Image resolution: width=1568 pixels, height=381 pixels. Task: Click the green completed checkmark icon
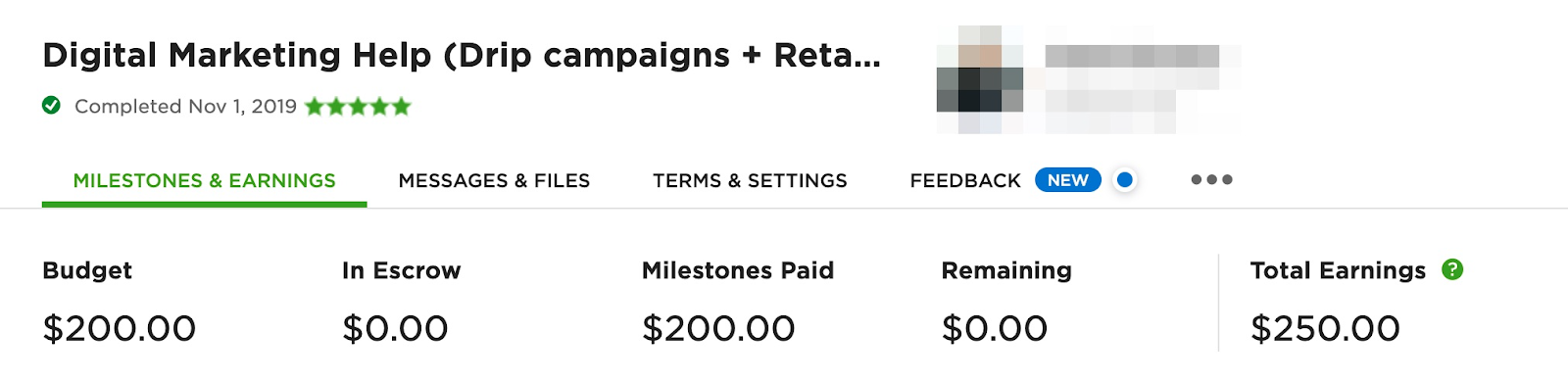[x=51, y=105]
